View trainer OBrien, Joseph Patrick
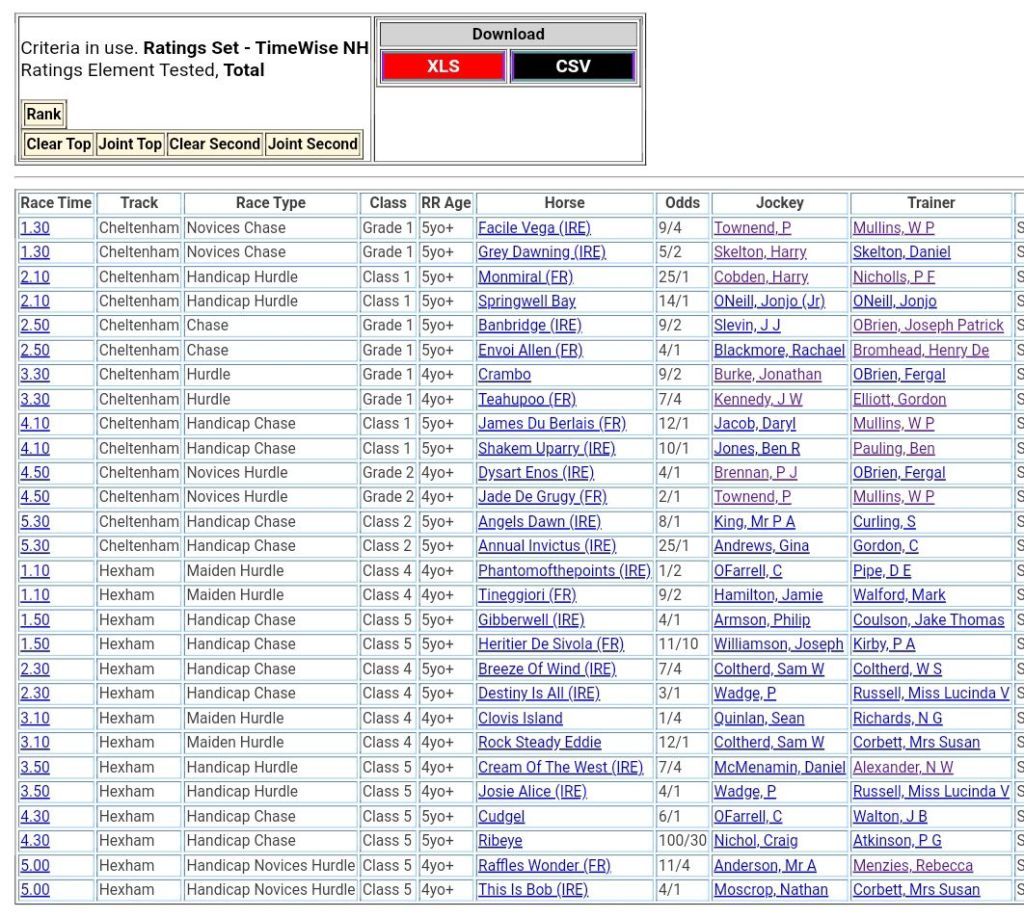The image size is (1024, 918). [928, 326]
